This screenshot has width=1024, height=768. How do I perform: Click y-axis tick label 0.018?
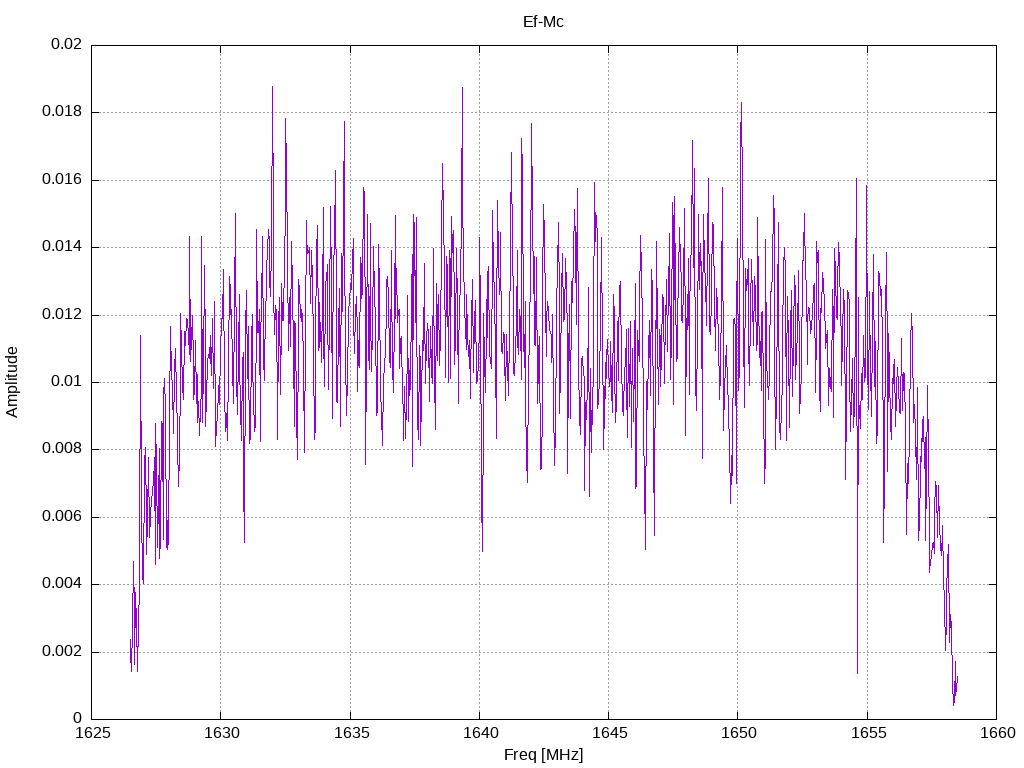tap(62, 112)
